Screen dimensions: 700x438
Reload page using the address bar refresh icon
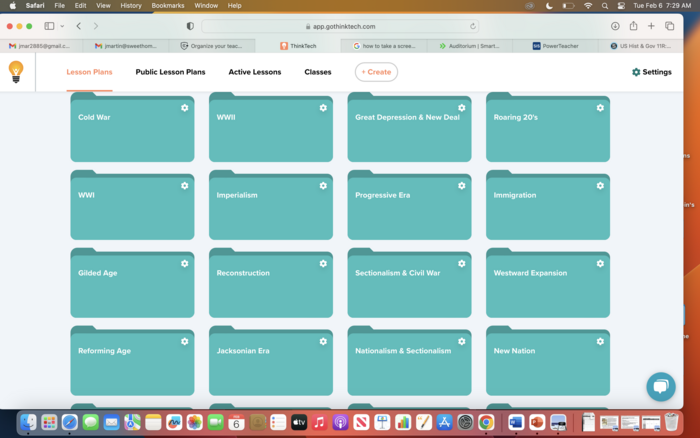pos(473,26)
